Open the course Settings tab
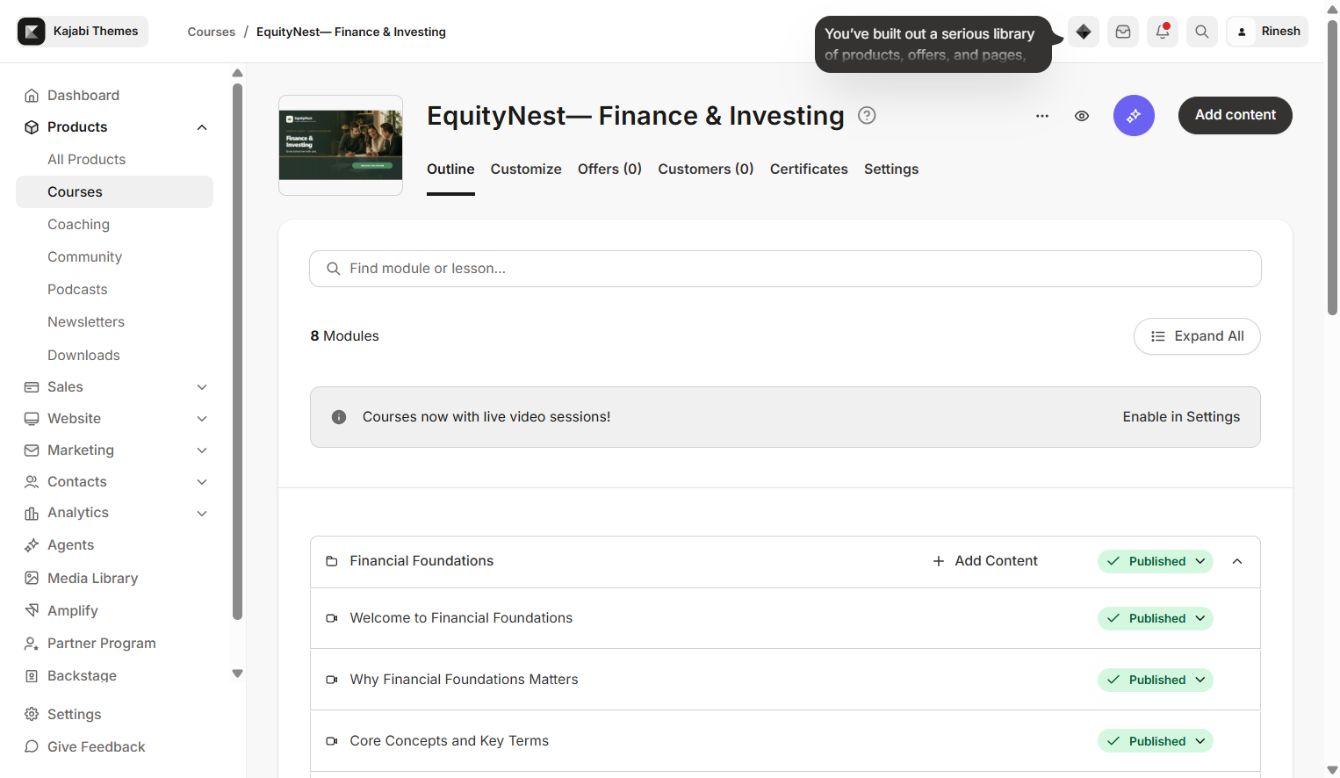 tap(891, 169)
